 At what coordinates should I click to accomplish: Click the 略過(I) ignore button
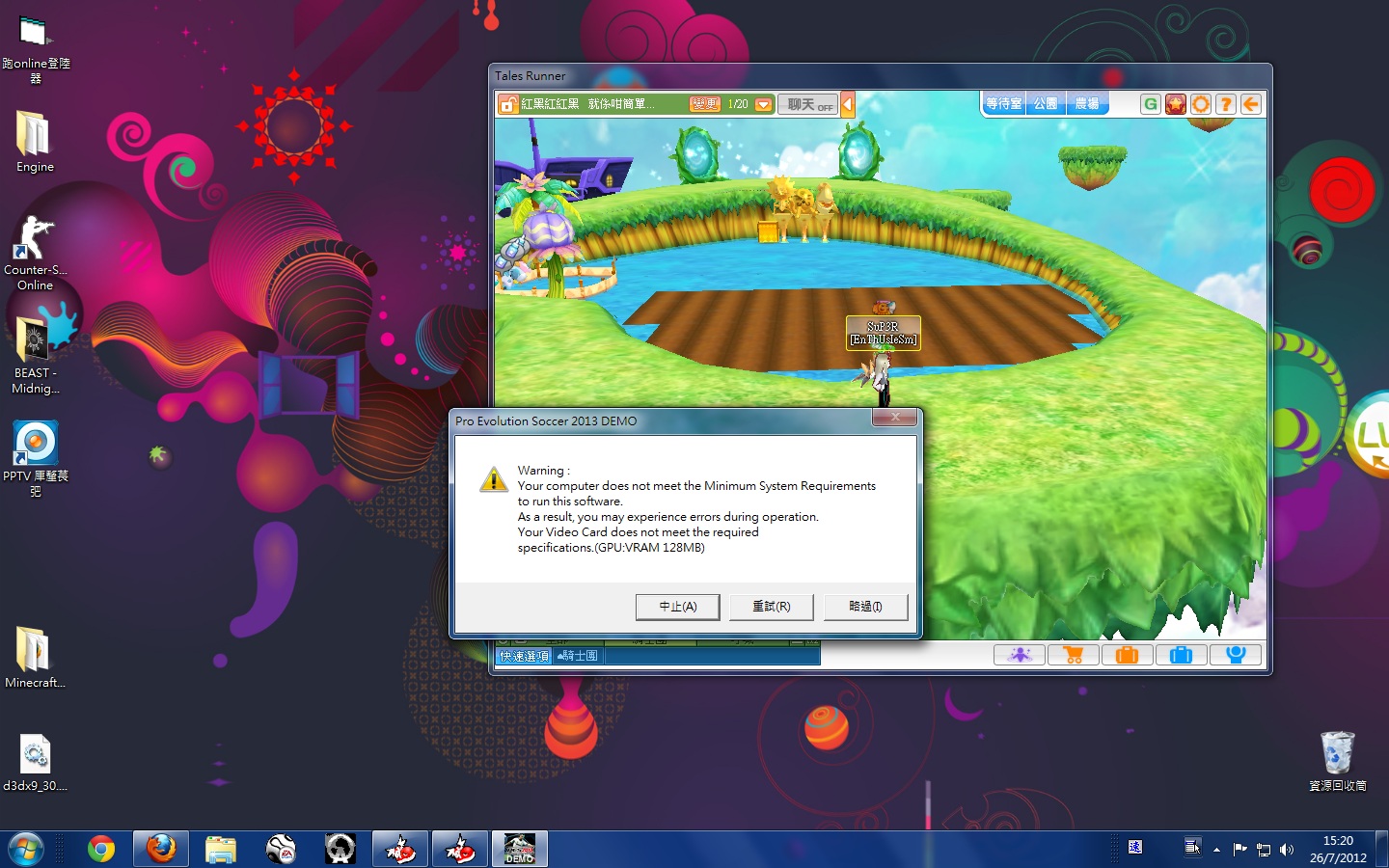click(865, 607)
